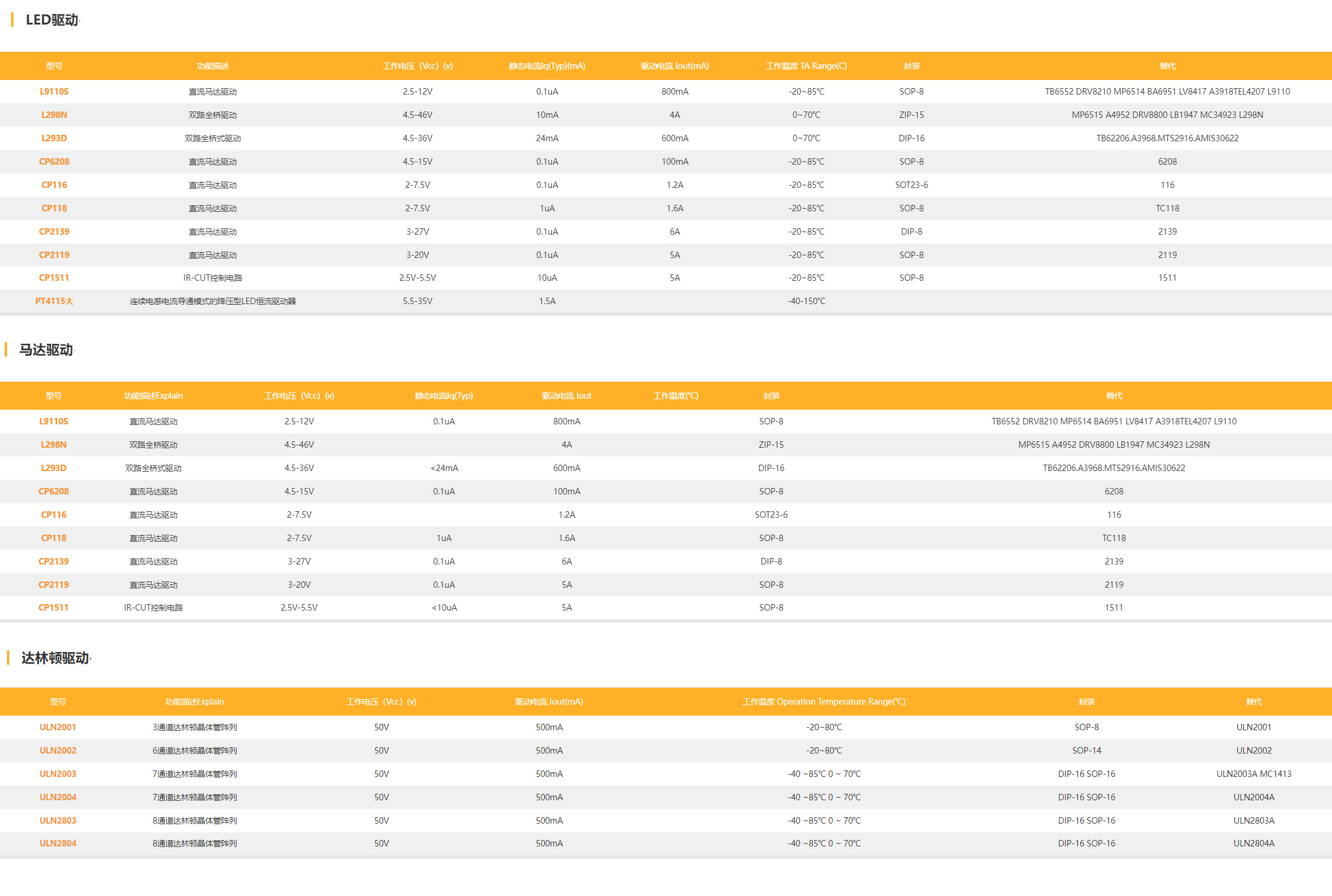The height and width of the screenshot is (896, 1332).
Task: Click the 型号 header in LED驱动 table
Action: click(x=54, y=66)
